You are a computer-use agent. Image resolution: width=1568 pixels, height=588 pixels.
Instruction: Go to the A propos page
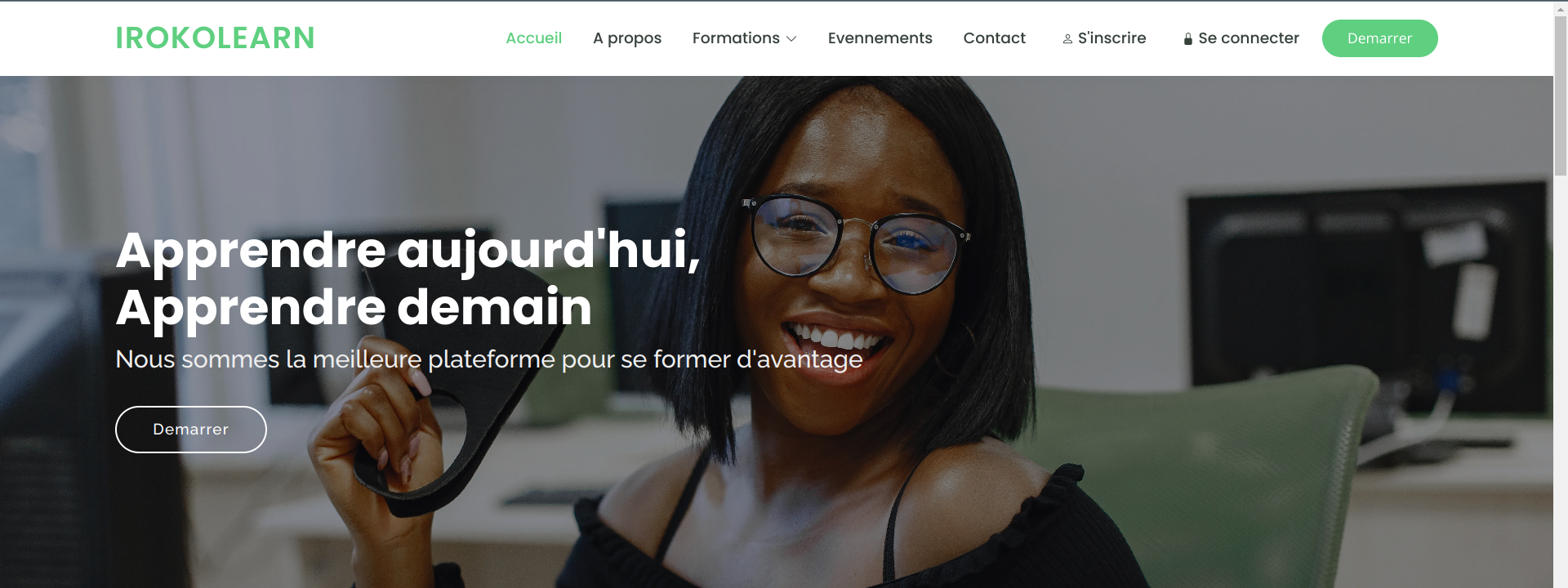pyautogui.click(x=627, y=38)
